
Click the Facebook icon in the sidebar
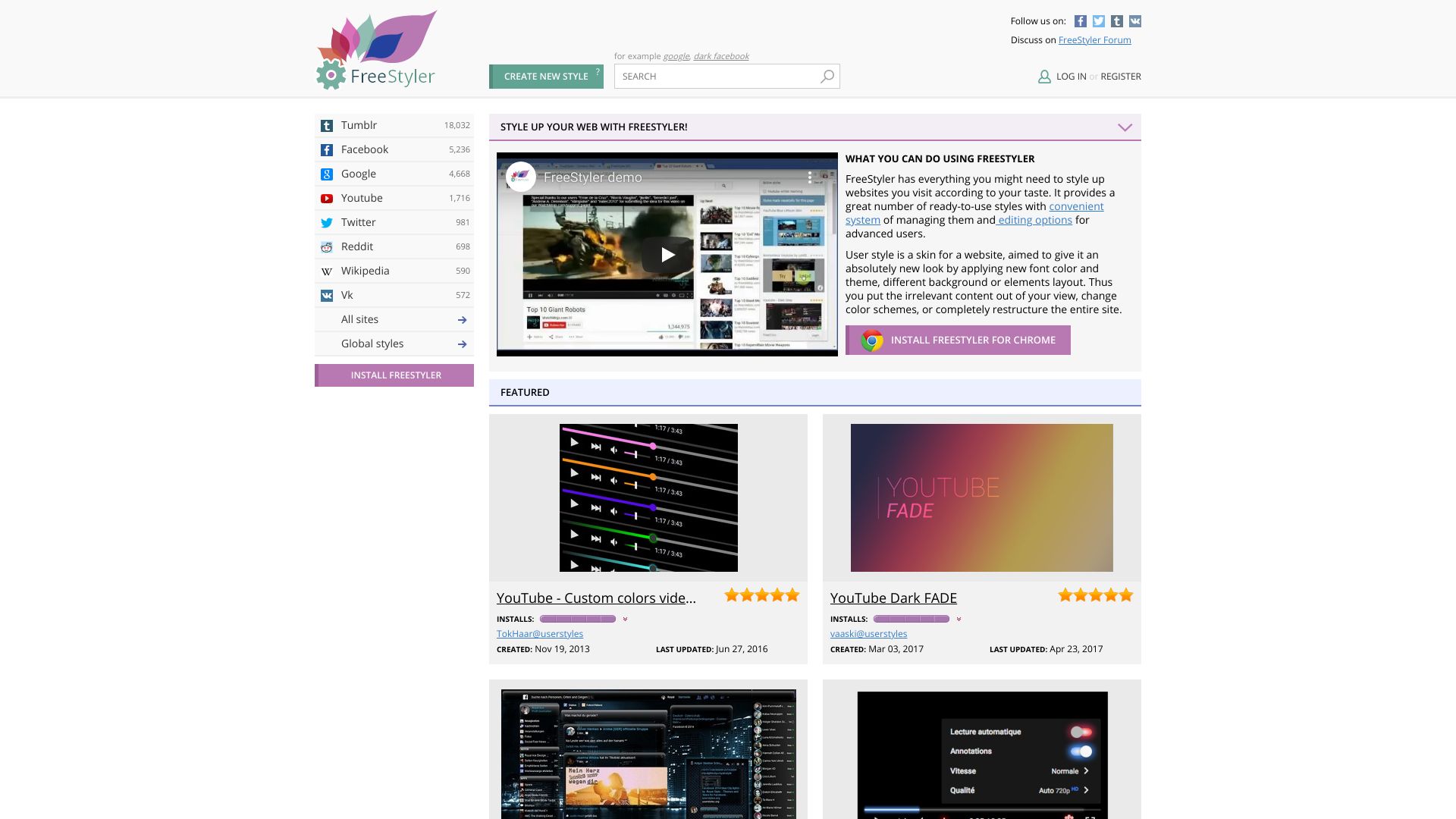[327, 150]
